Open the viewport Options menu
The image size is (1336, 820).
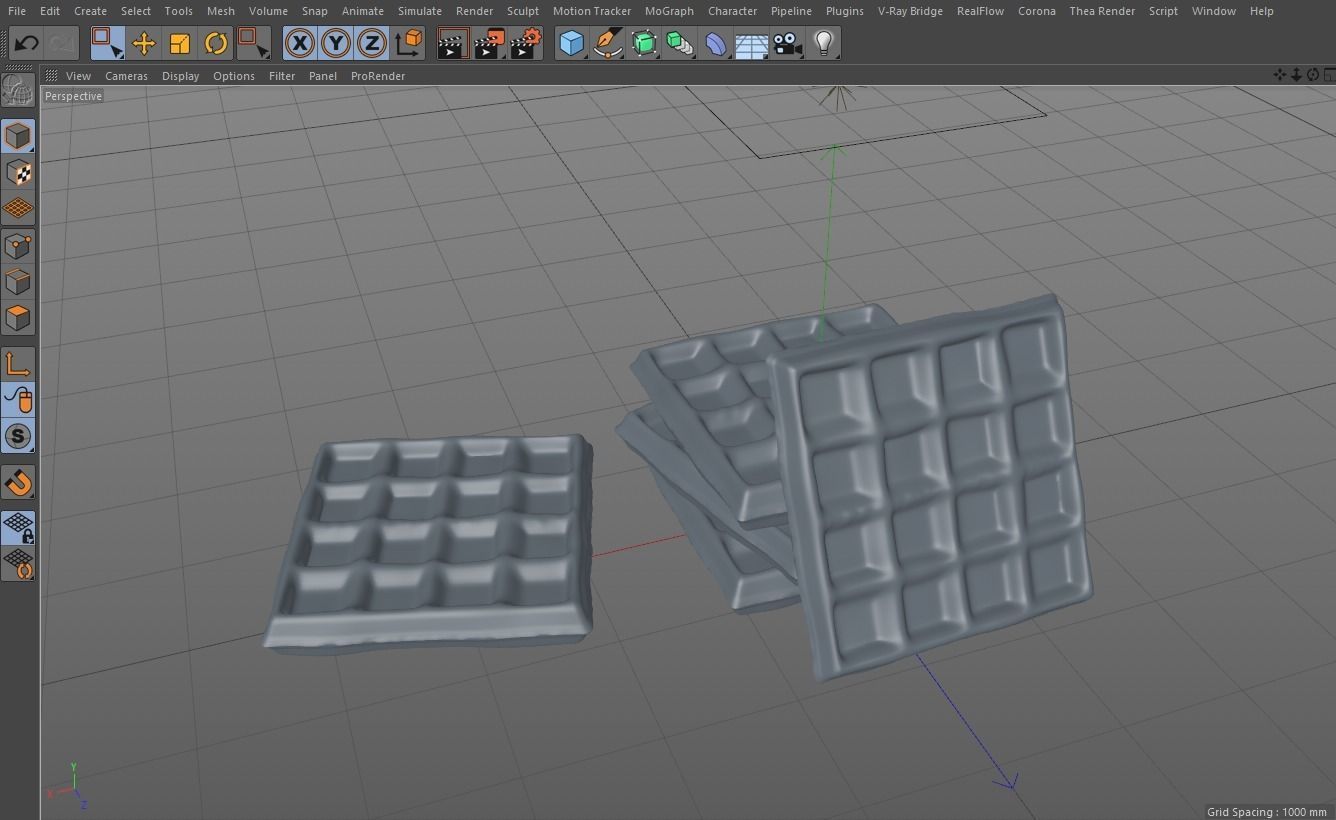[234, 76]
